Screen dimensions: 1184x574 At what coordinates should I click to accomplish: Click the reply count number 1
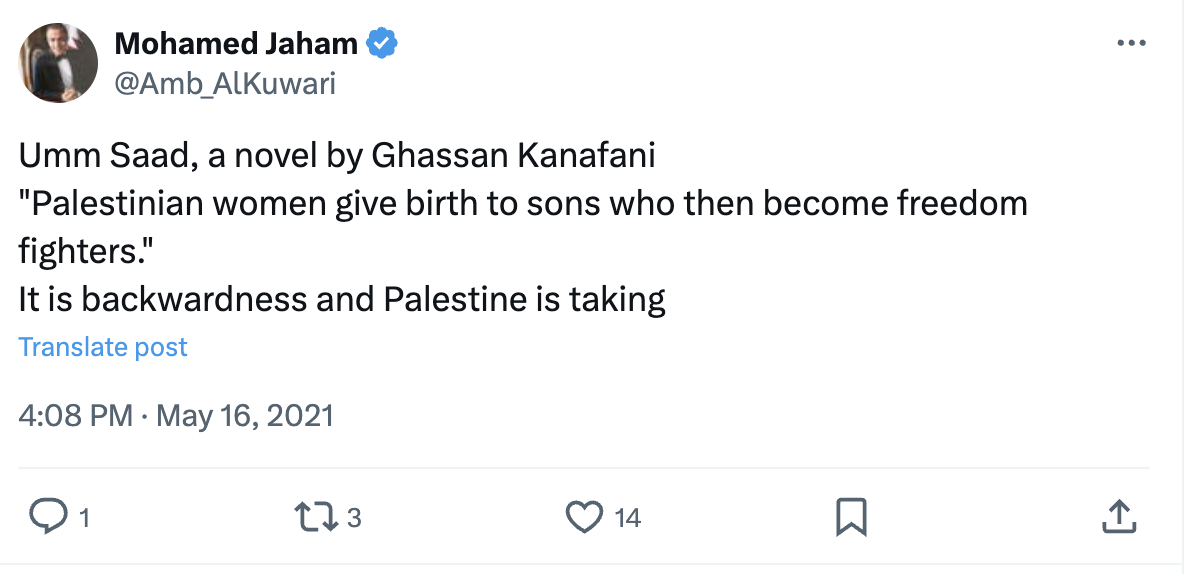84,517
